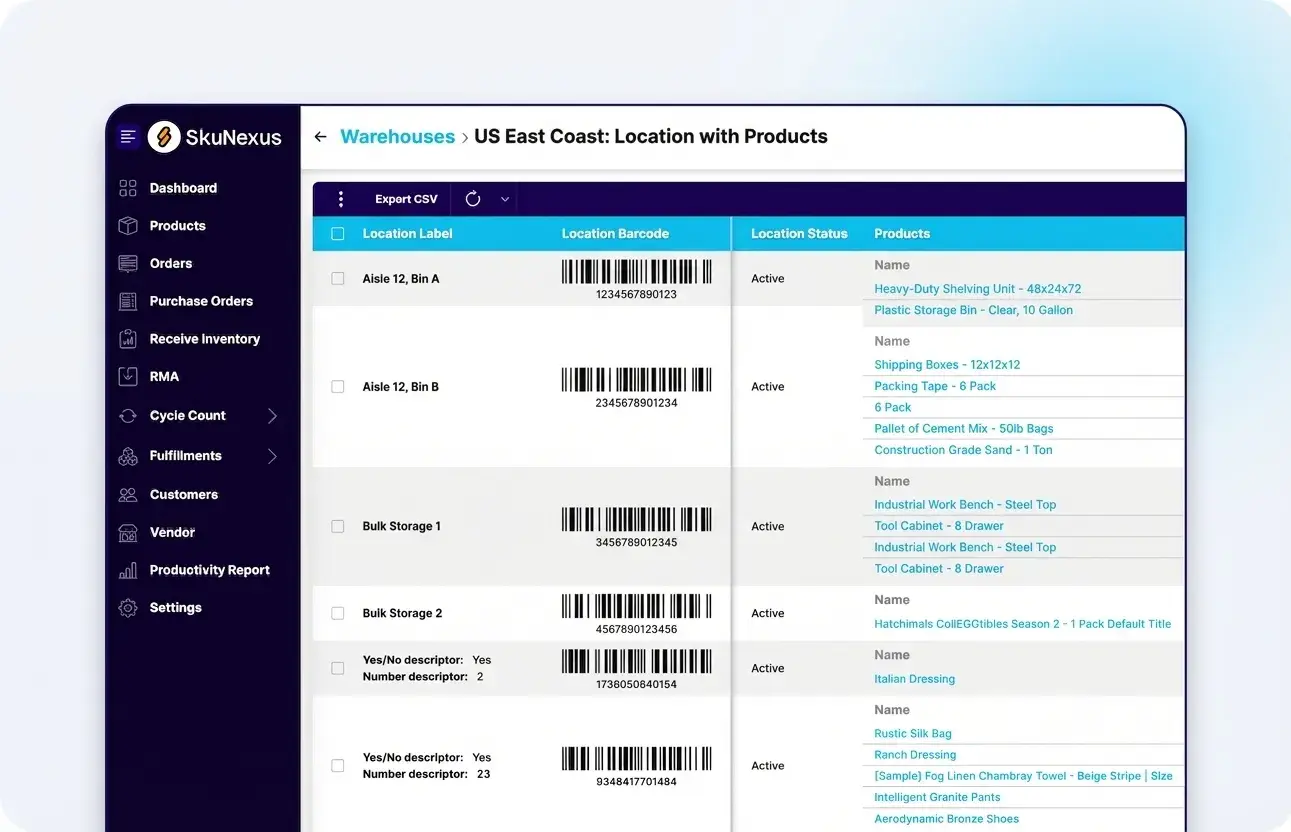Toggle the select-all checkbox in table header

(x=338, y=234)
